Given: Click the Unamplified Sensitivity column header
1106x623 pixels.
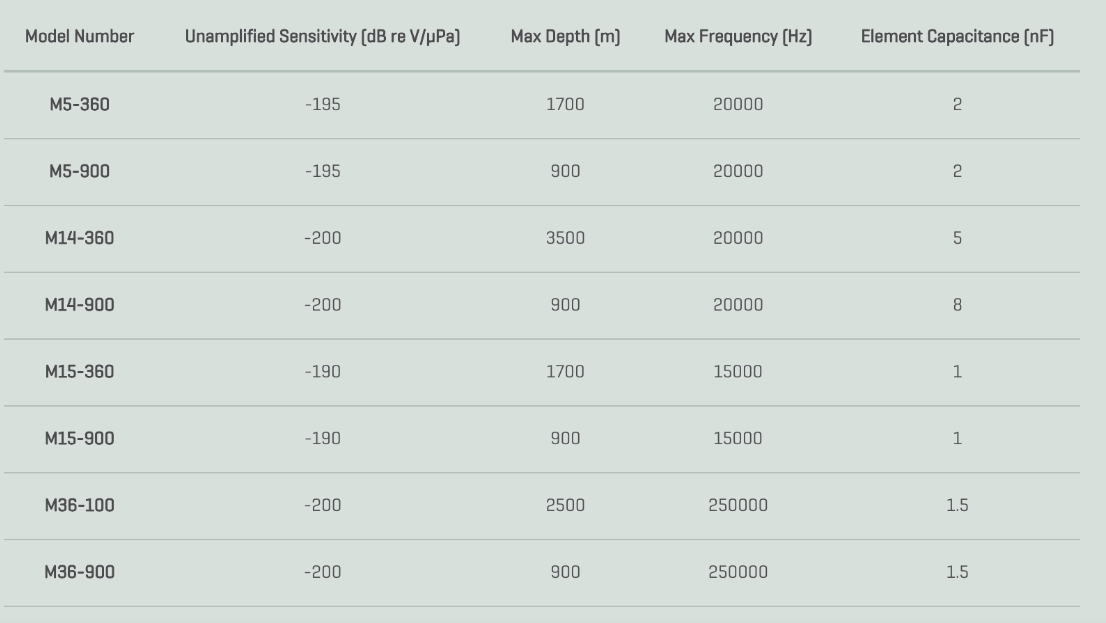Looking at the screenshot, I should (x=322, y=37).
